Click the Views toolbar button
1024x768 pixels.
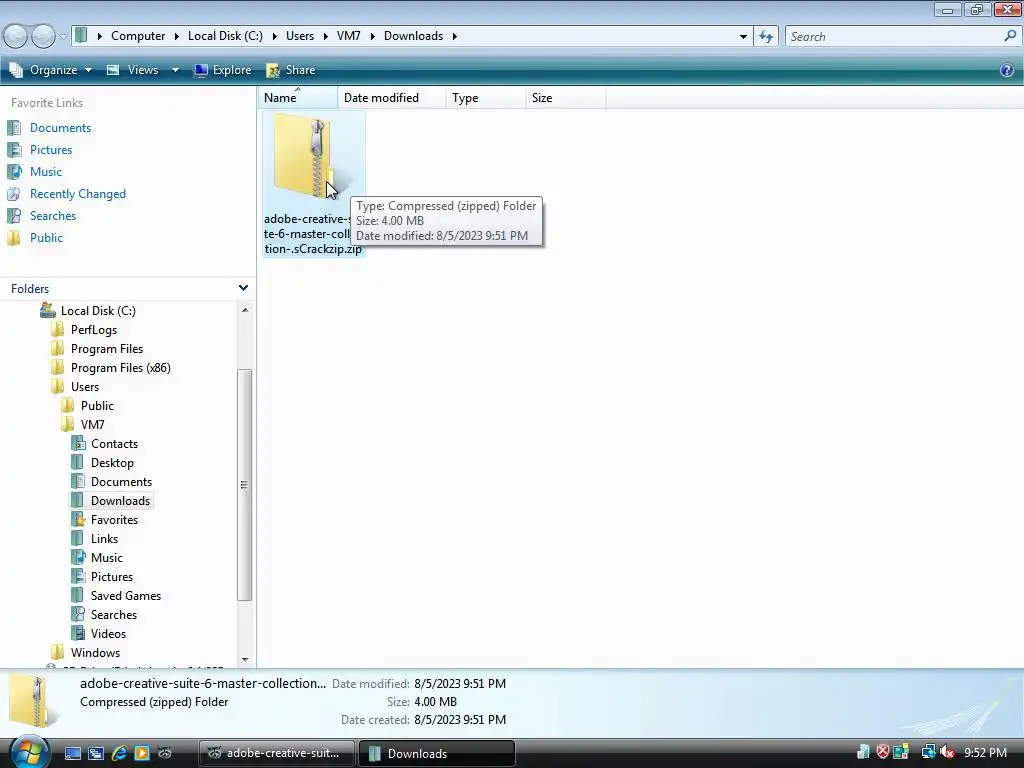point(133,70)
